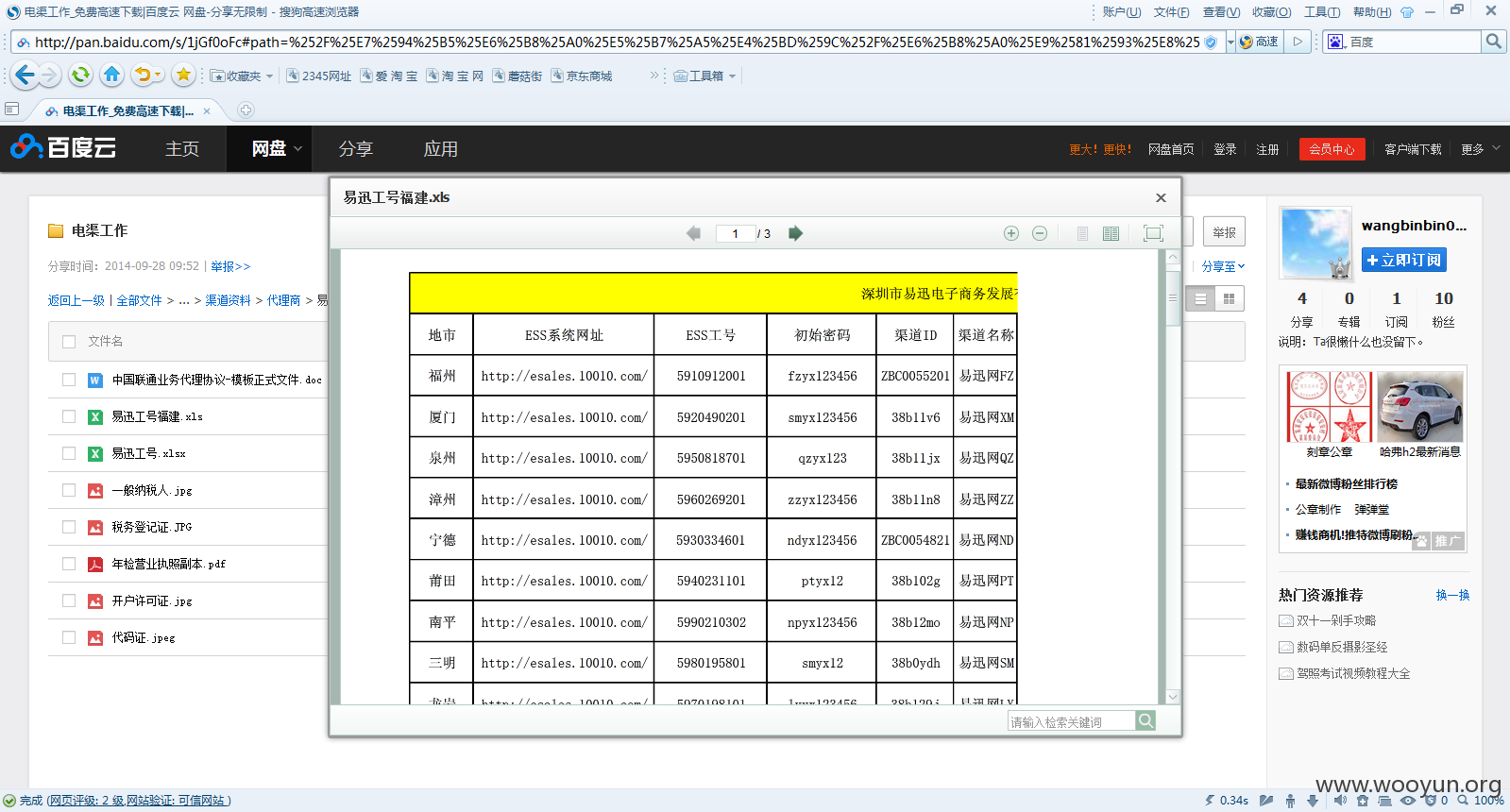
Task: Click the preview search magnifier button
Action: click(x=1145, y=721)
